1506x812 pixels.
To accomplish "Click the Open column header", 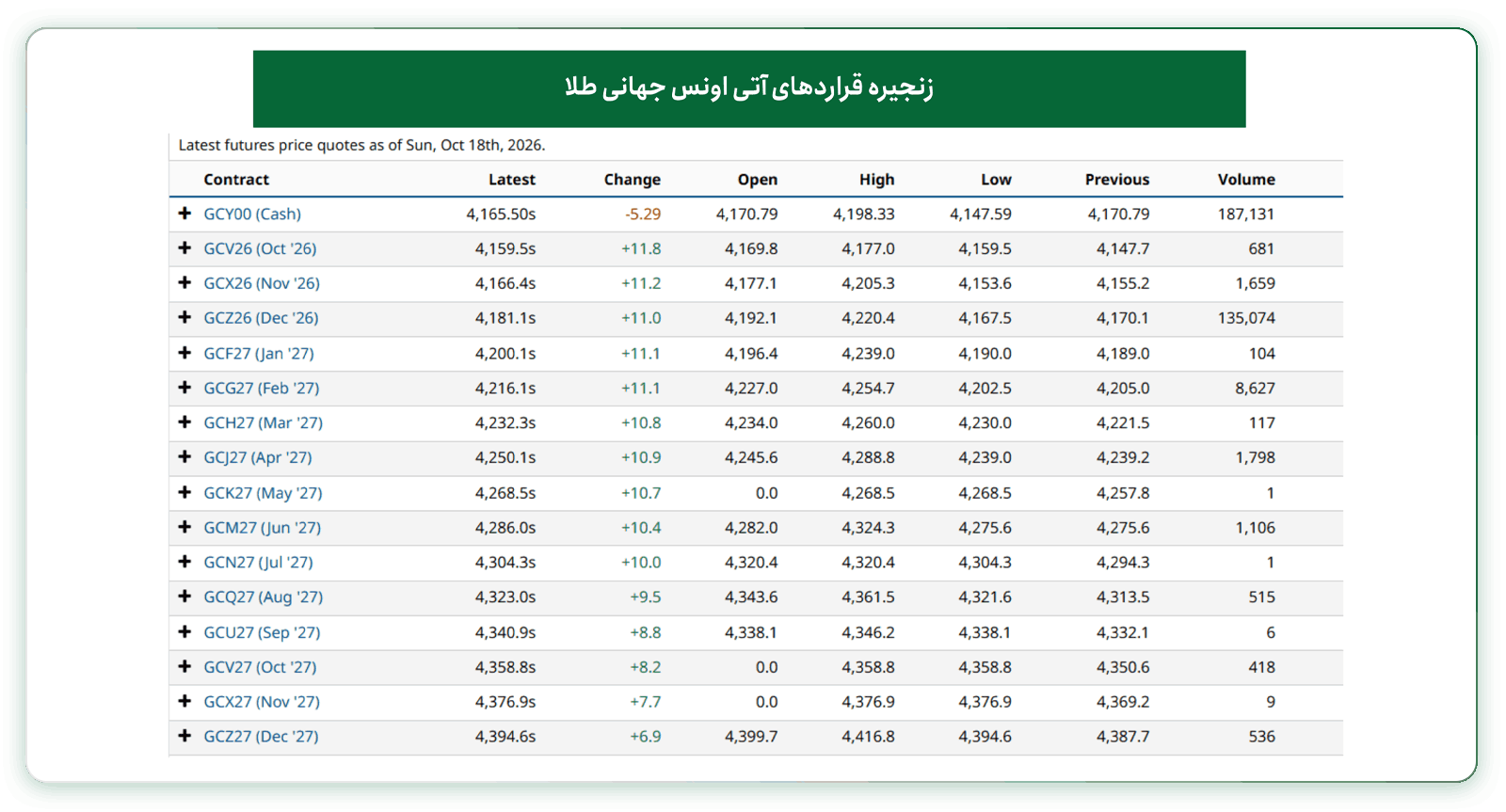I will click(x=758, y=179).
